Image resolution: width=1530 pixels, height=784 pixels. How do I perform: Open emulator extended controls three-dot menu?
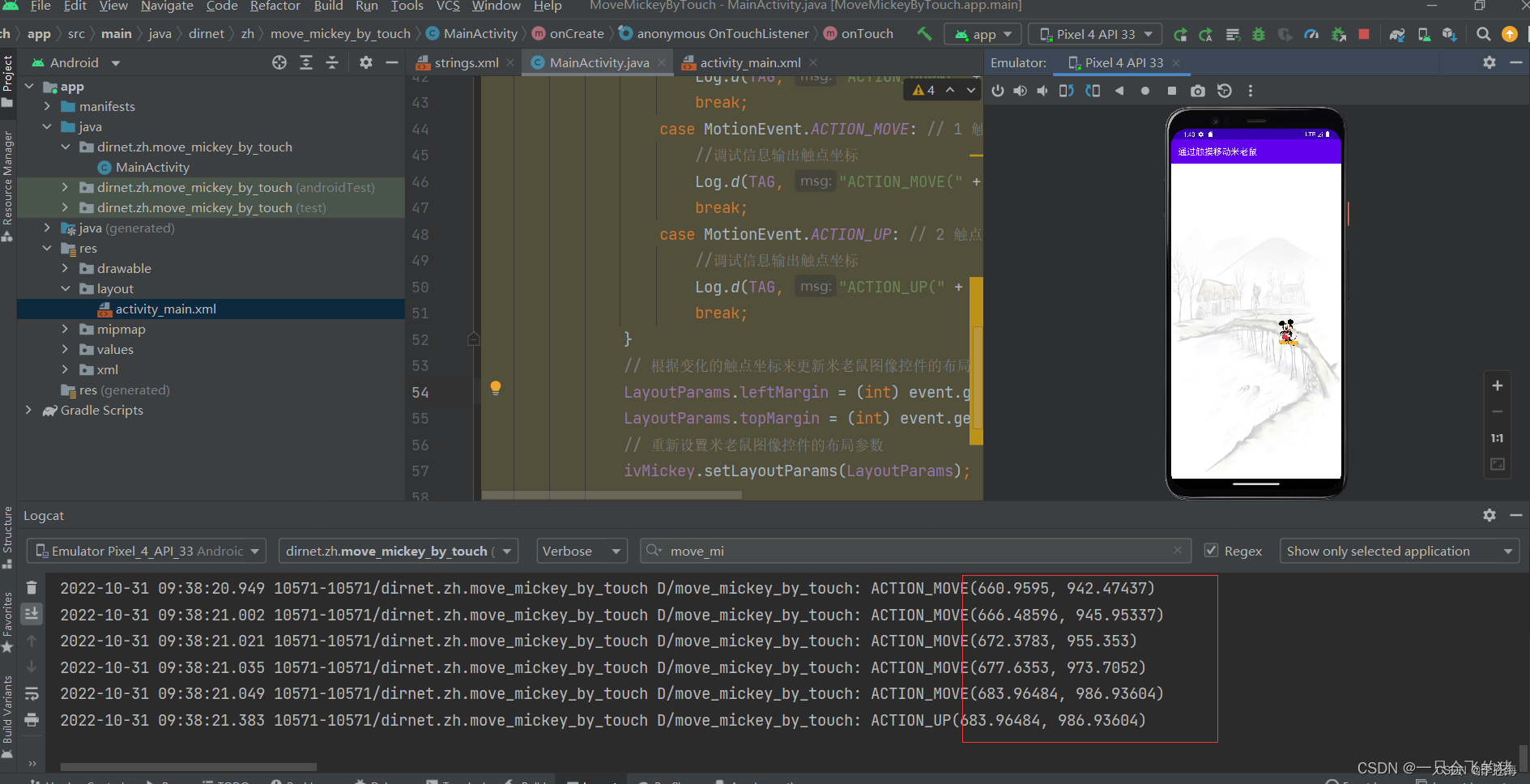[x=1251, y=91]
